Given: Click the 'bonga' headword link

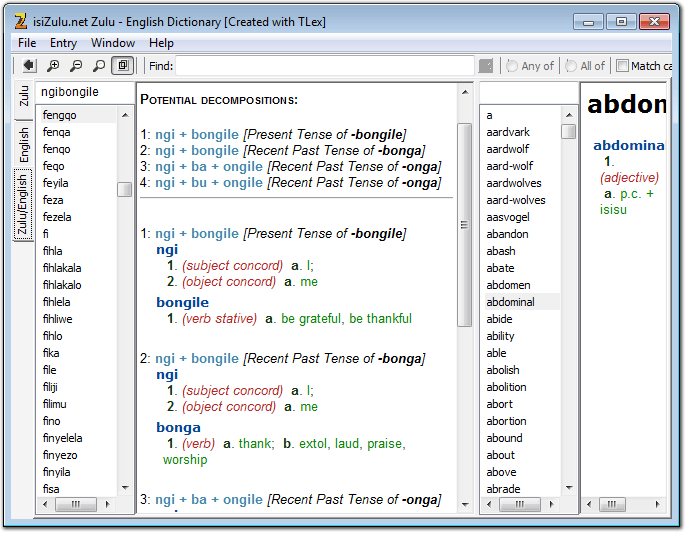Looking at the screenshot, I should coord(178,428).
